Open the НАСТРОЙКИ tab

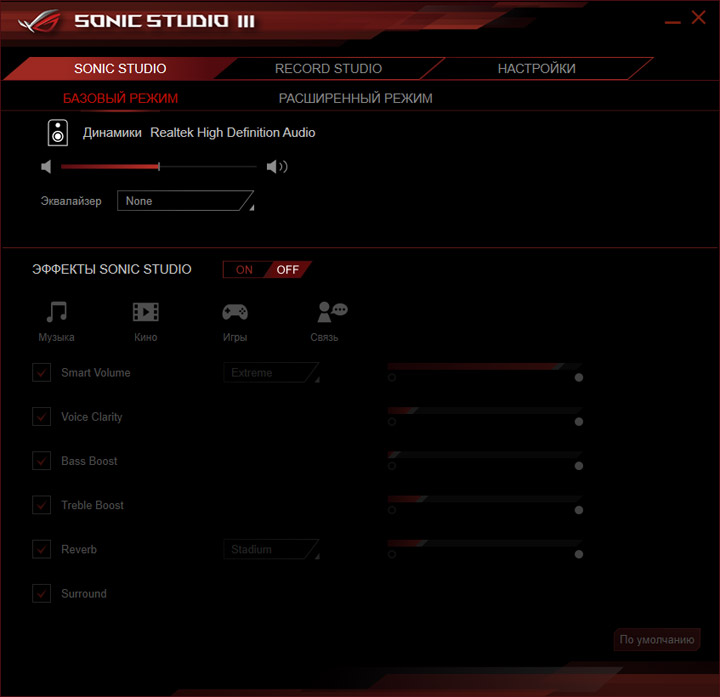click(536, 68)
